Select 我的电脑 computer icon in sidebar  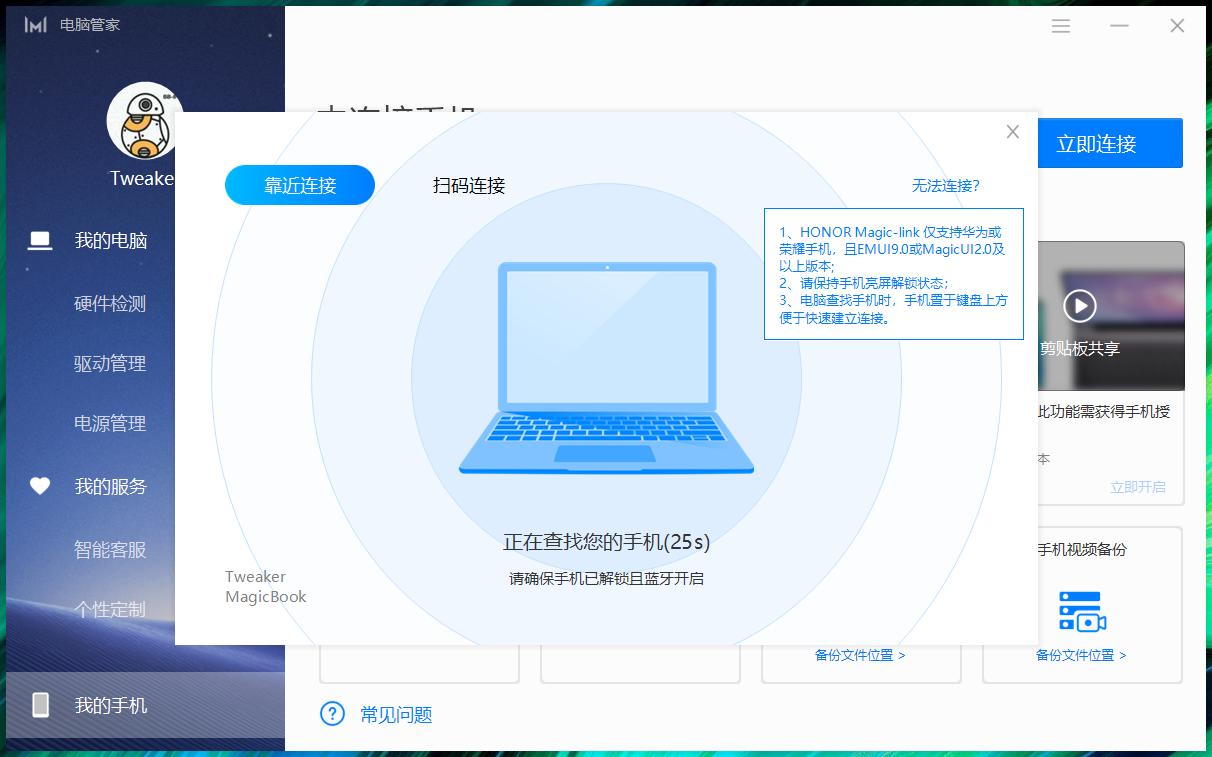(x=40, y=240)
